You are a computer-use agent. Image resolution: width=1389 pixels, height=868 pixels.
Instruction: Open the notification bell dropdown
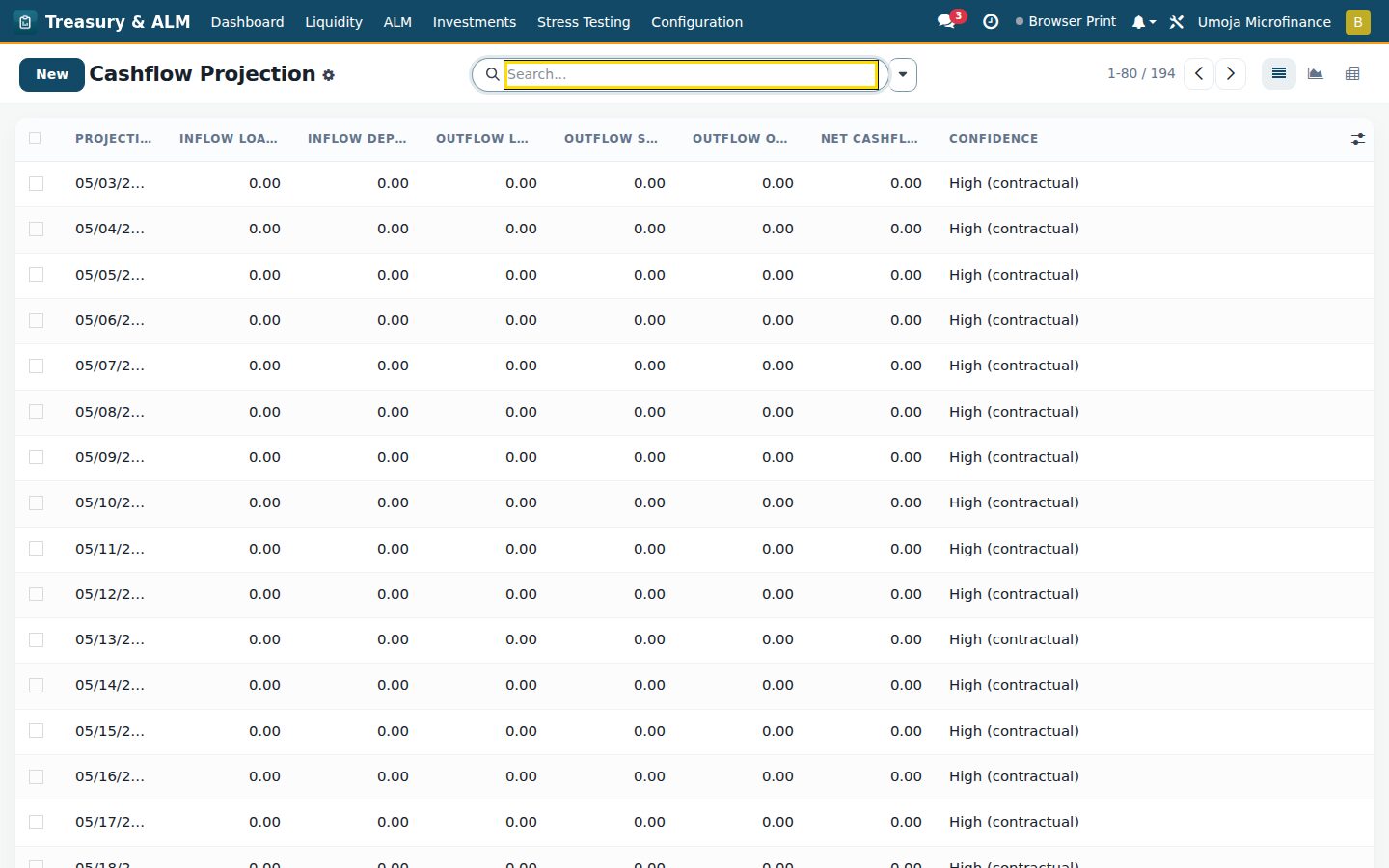click(1143, 21)
